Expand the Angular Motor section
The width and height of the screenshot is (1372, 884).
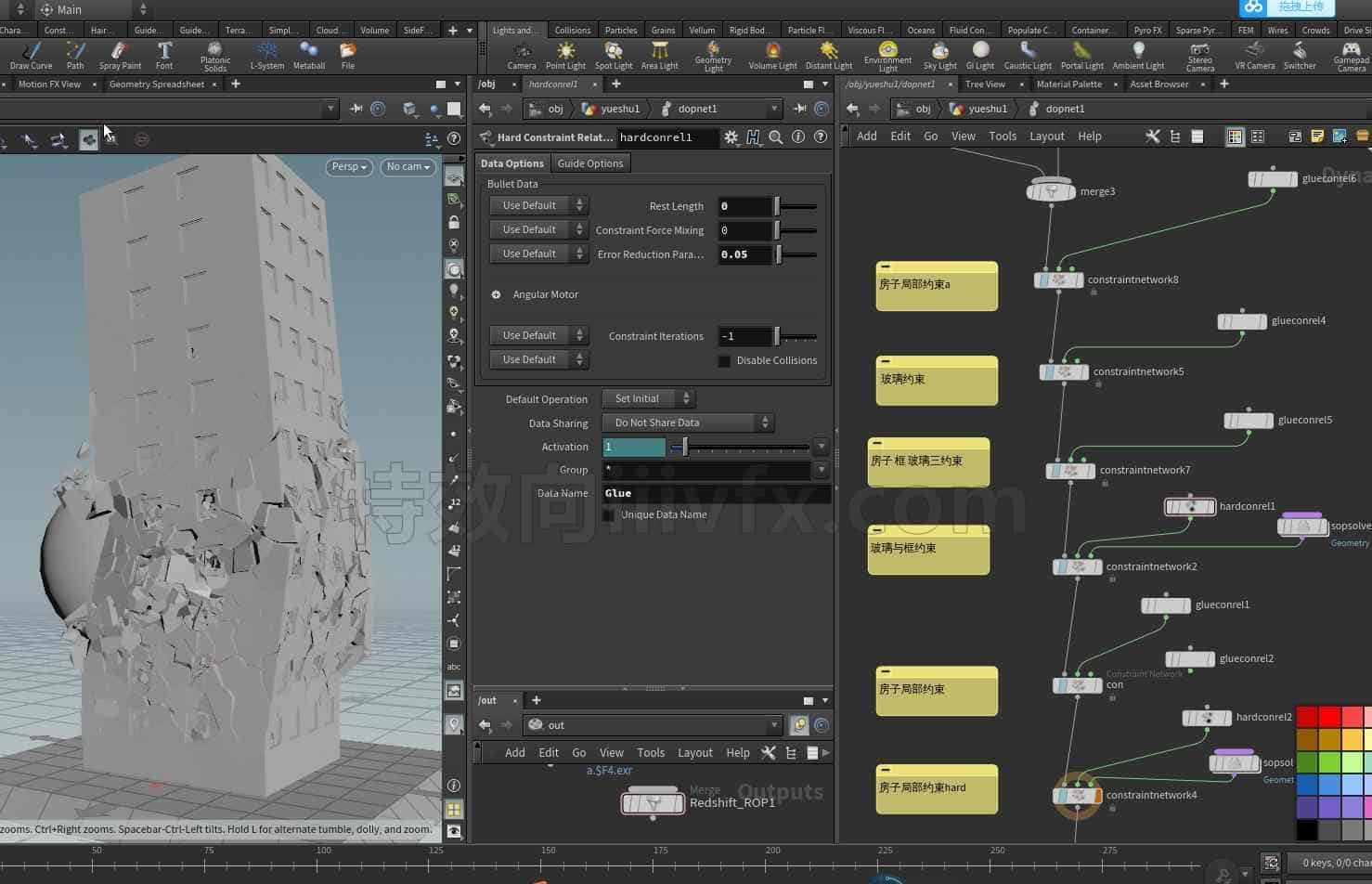coord(496,294)
